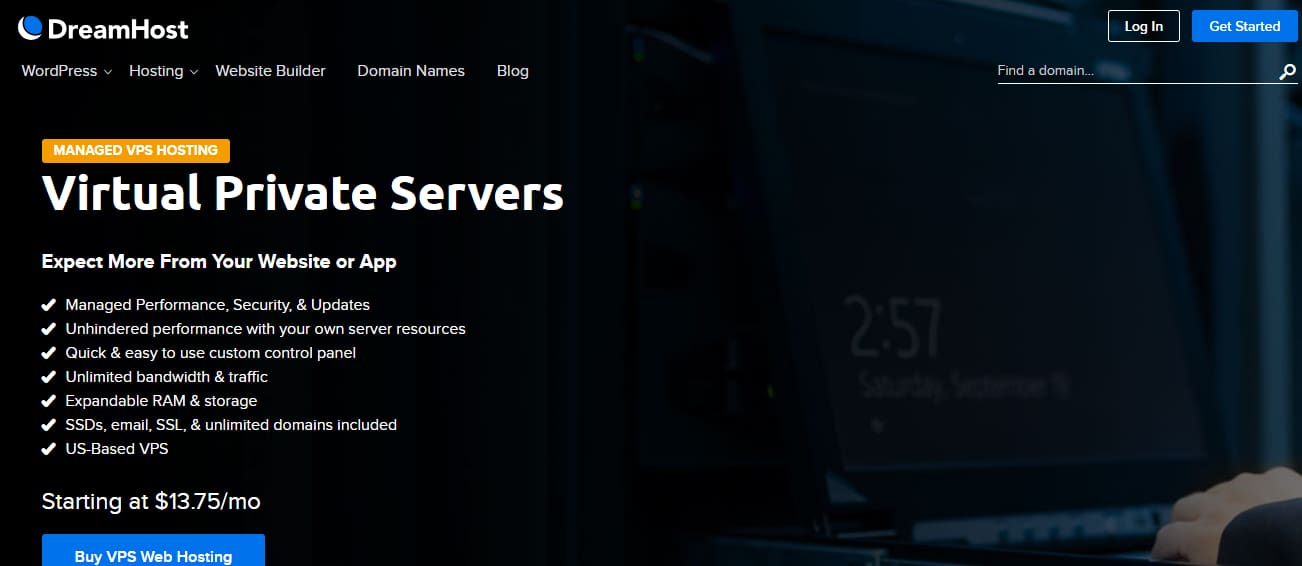
Task: Click Buy VPS Web Hosting button
Action: [x=153, y=551]
